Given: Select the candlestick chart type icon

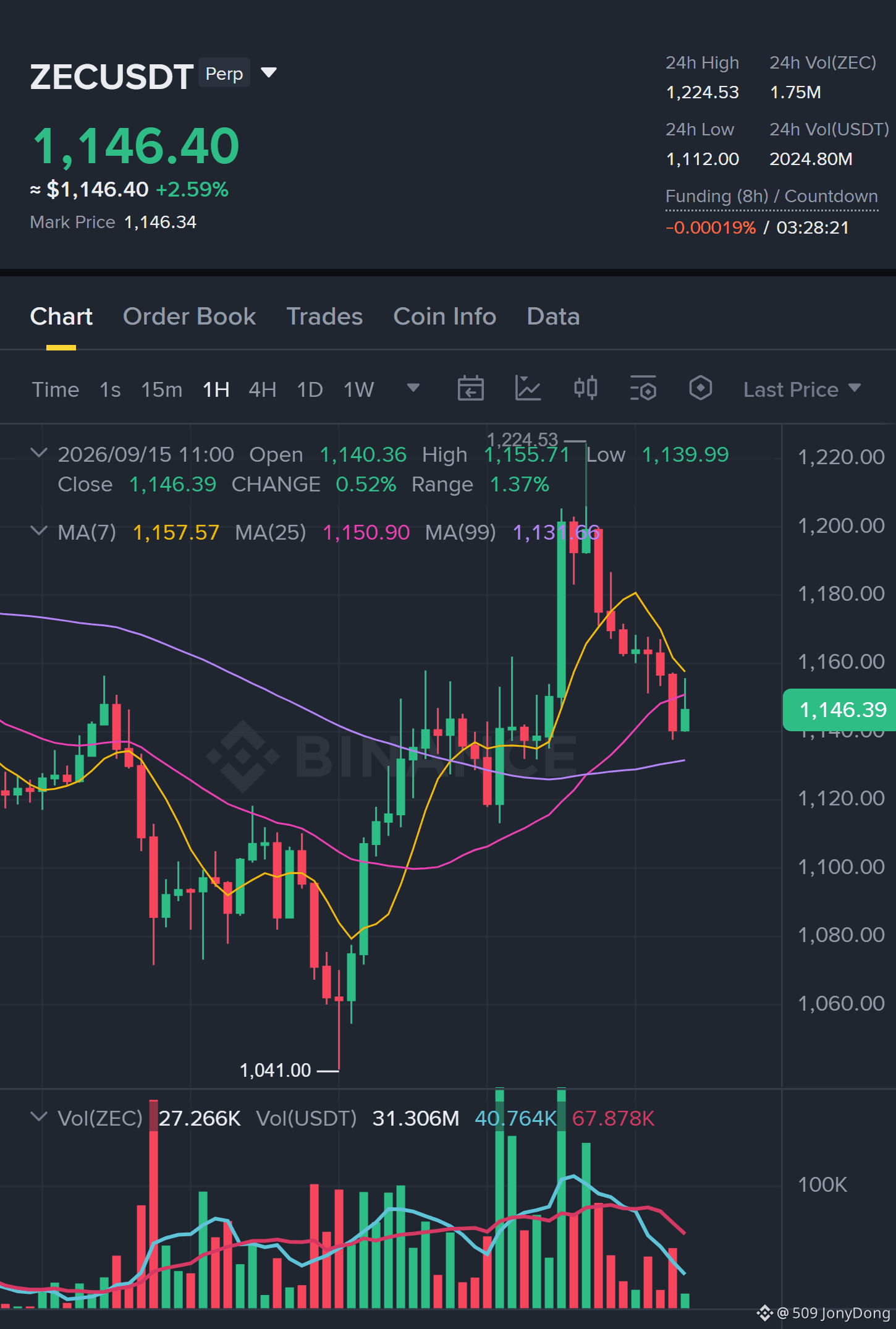Looking at the screenshot, I should [x=585, y=389].
